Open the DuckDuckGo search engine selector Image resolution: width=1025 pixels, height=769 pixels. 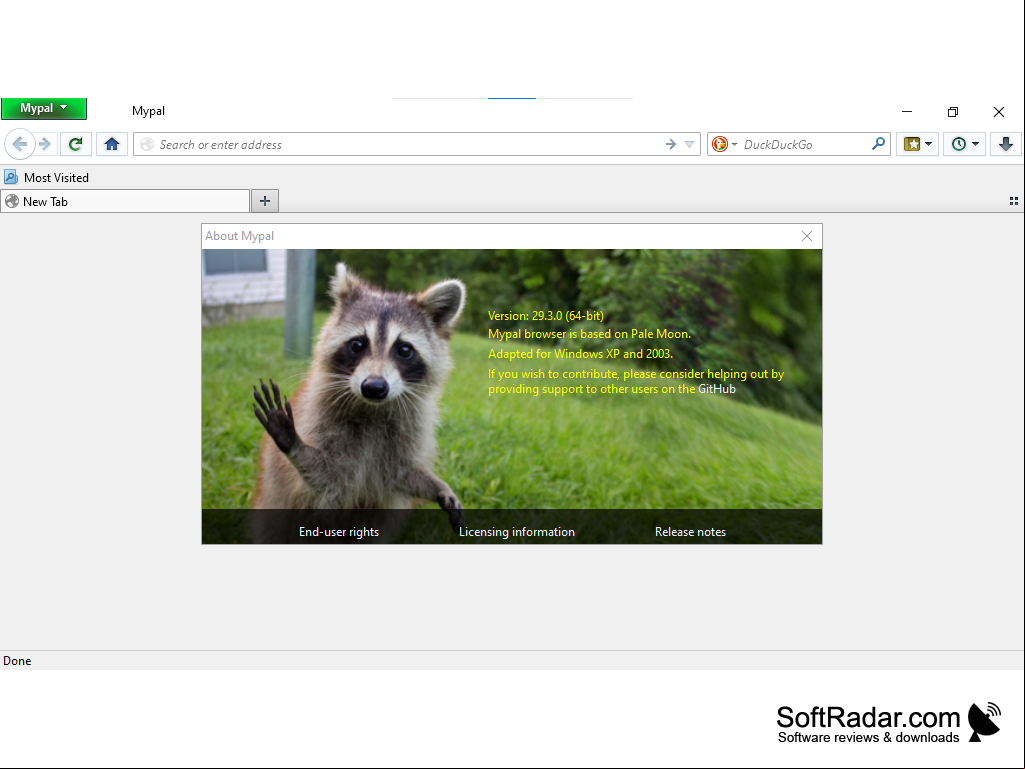[724, 145]
